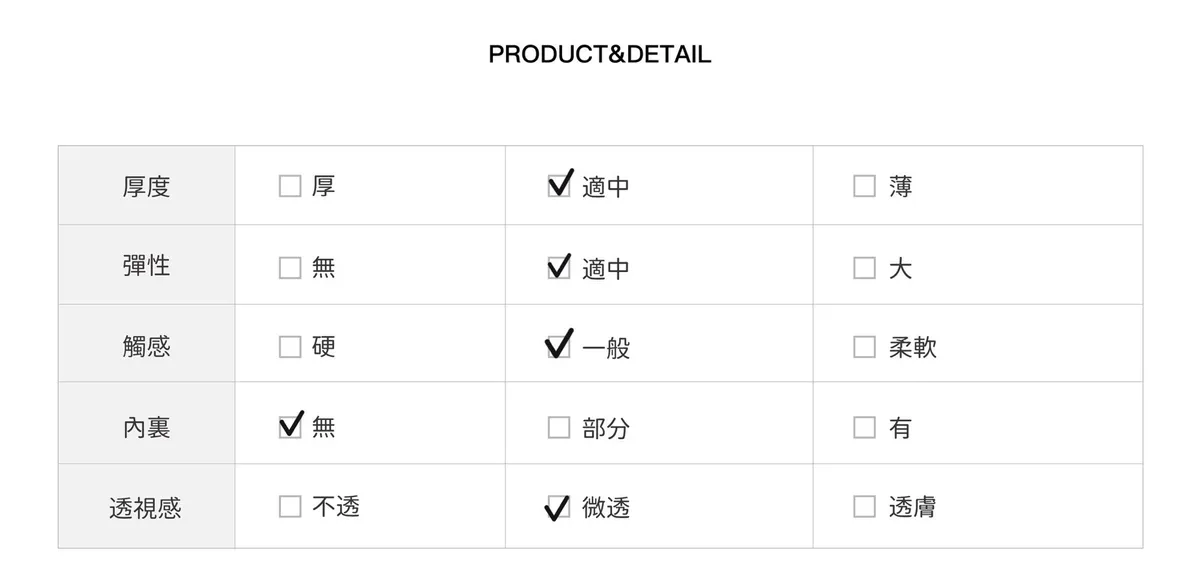Click the 觸感 row label

(x=146, y=346)
